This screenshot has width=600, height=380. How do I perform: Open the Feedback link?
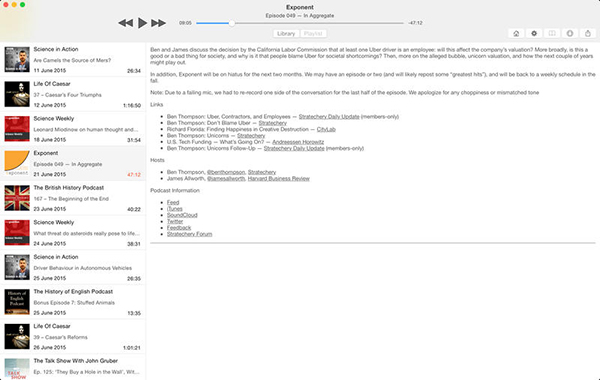tap(179, 228)
